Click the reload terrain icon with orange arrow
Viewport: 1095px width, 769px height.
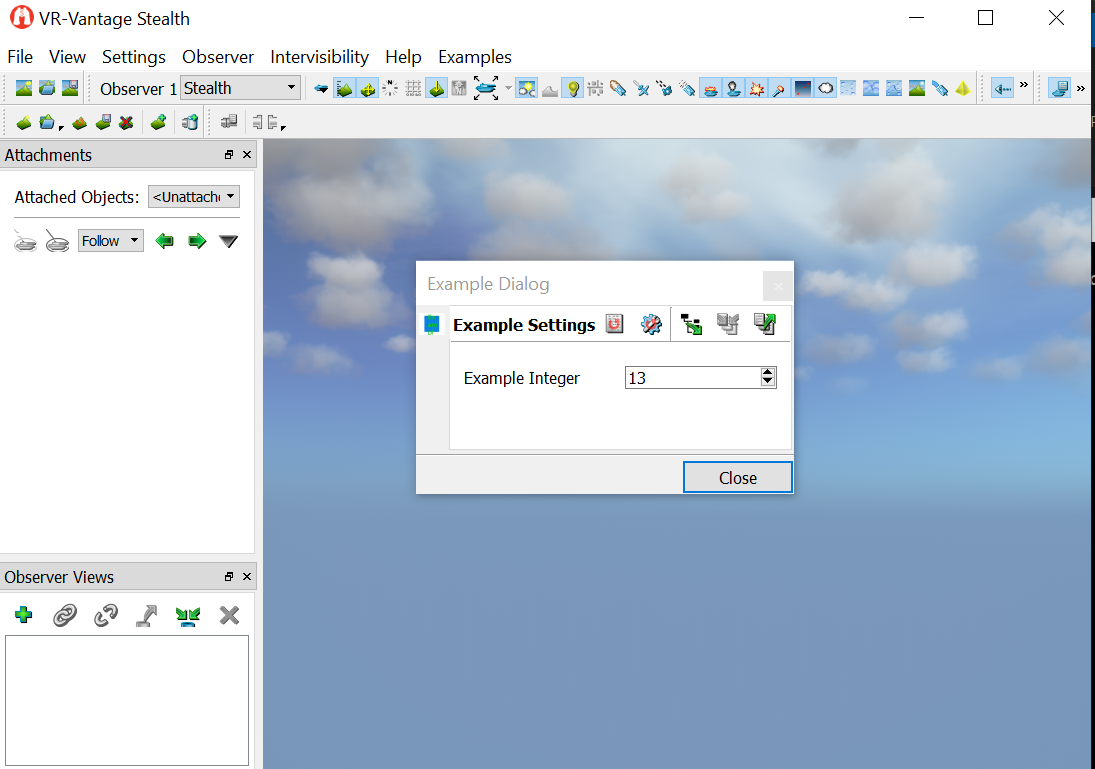(80, 123)
